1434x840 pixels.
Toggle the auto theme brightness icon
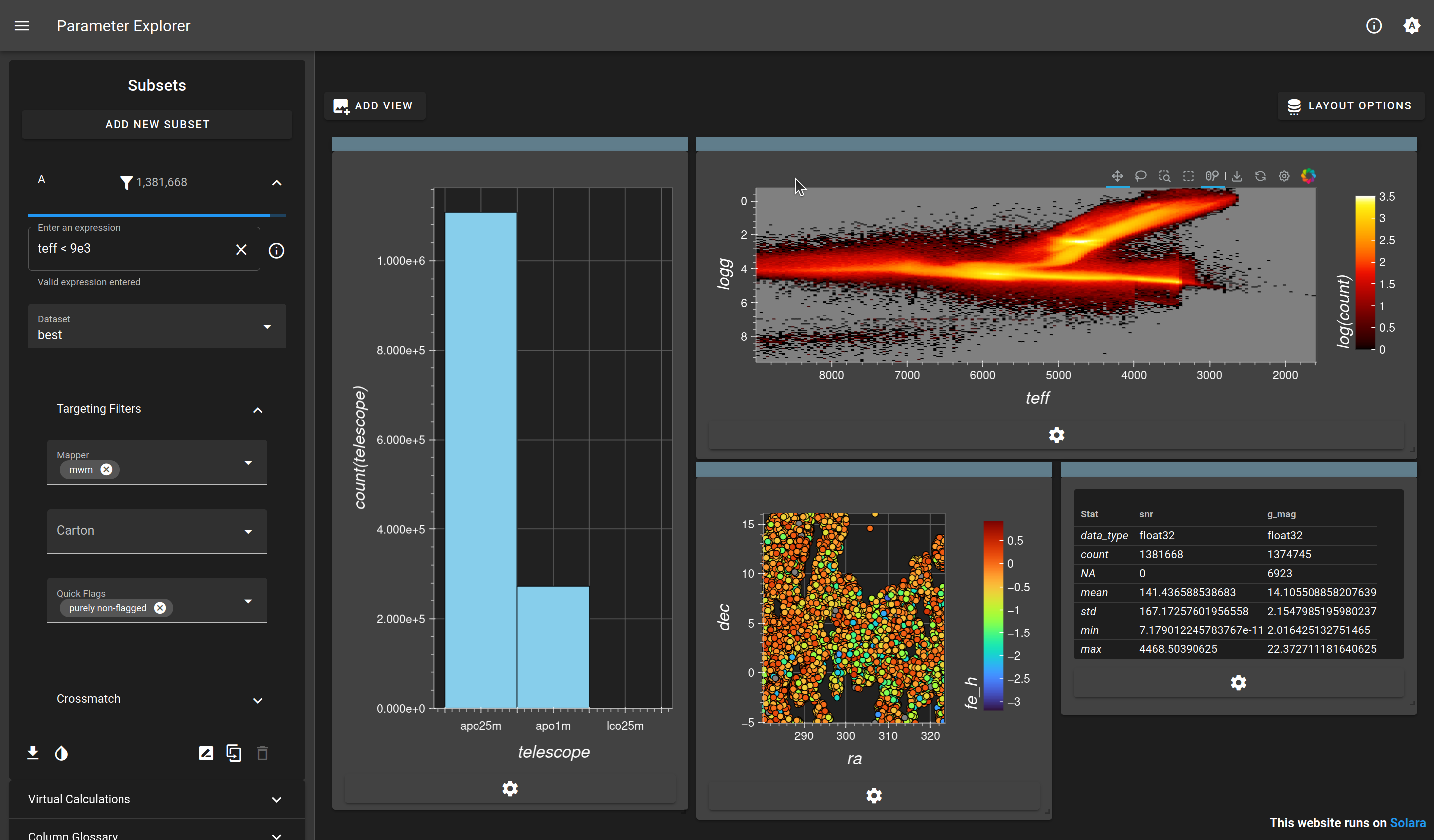pyautogui.click(x=1411, y=25)
